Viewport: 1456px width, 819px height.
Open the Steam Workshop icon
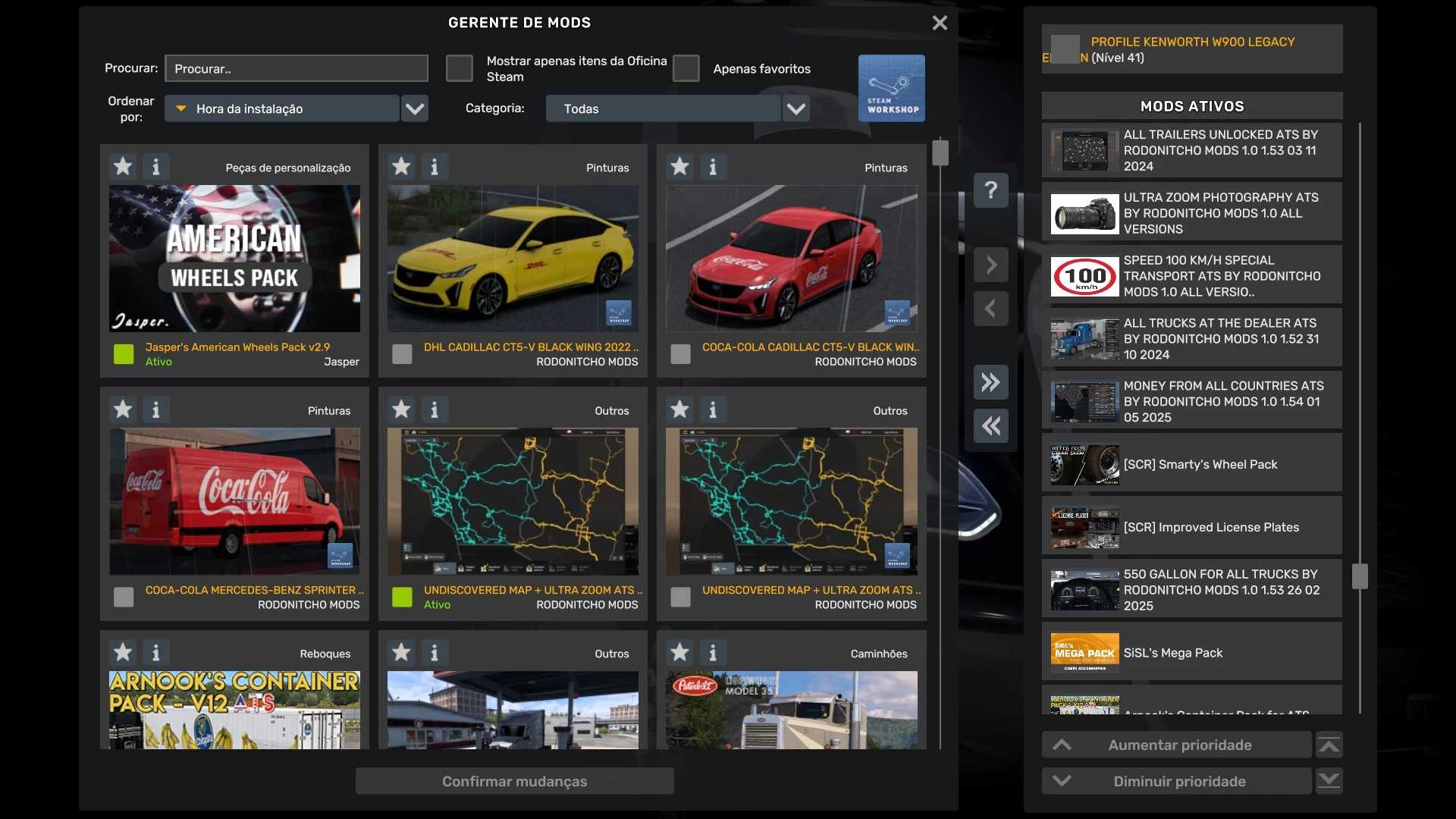point(891,88)
